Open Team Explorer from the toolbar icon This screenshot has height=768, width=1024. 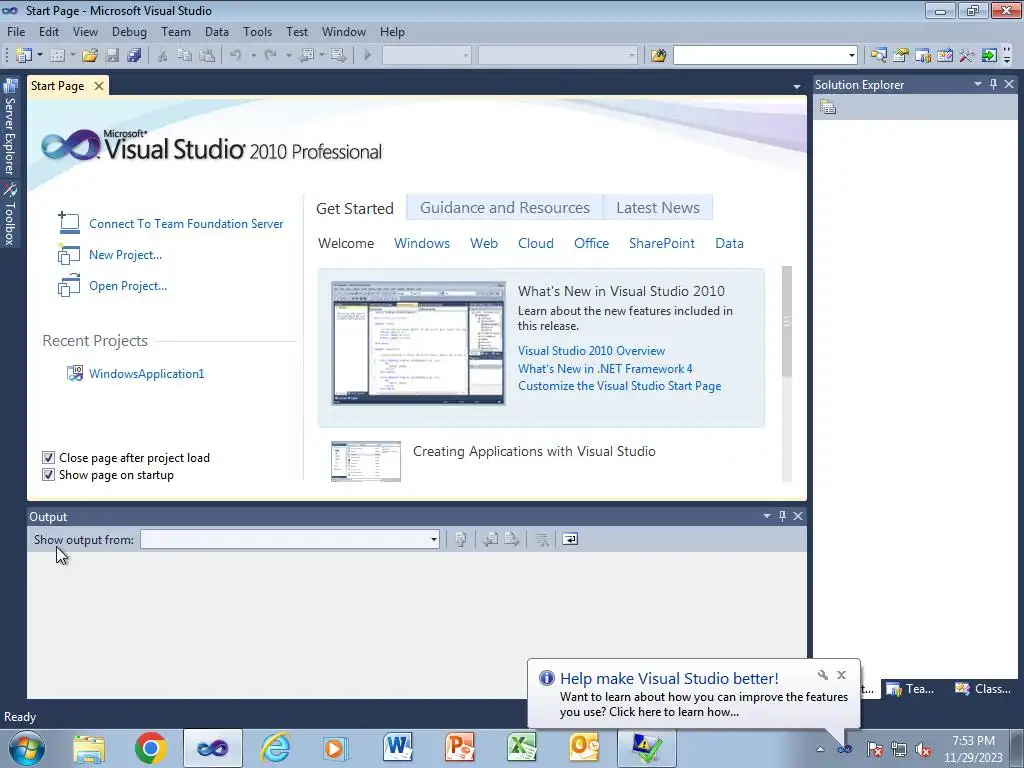(923, 56)
